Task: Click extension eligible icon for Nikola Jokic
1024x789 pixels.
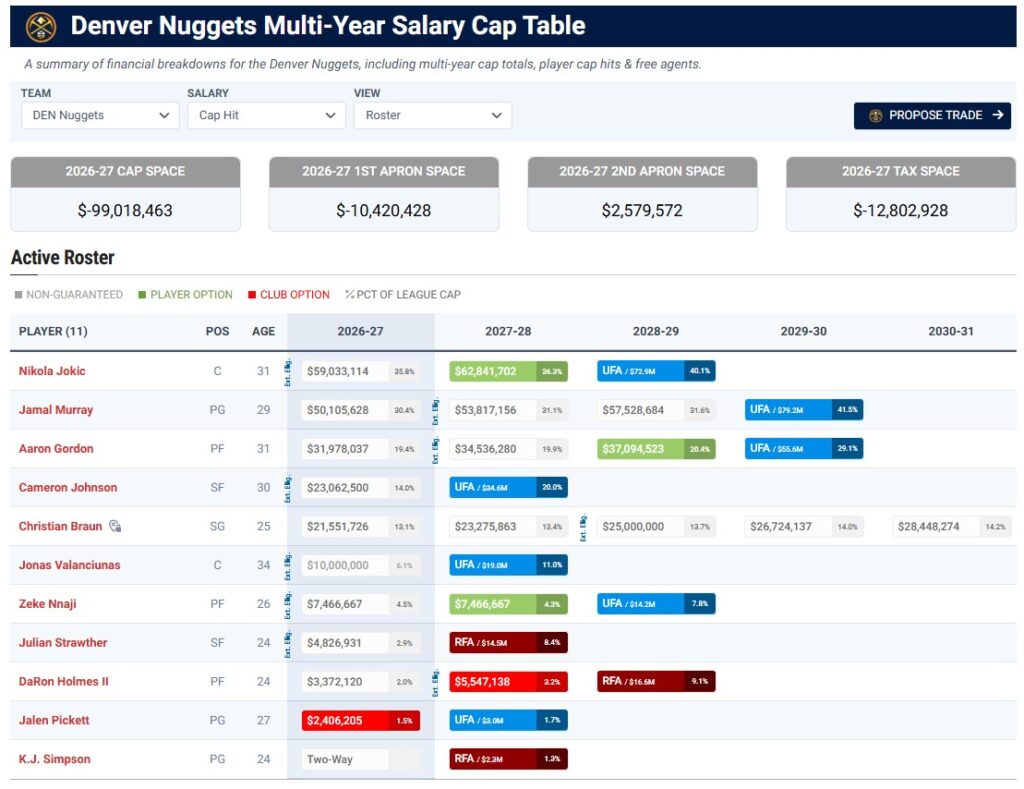Action: 288,372
